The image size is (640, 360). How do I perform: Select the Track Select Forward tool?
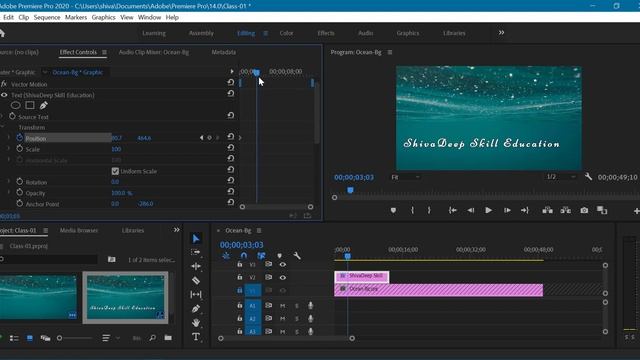(x=196, y=252)
